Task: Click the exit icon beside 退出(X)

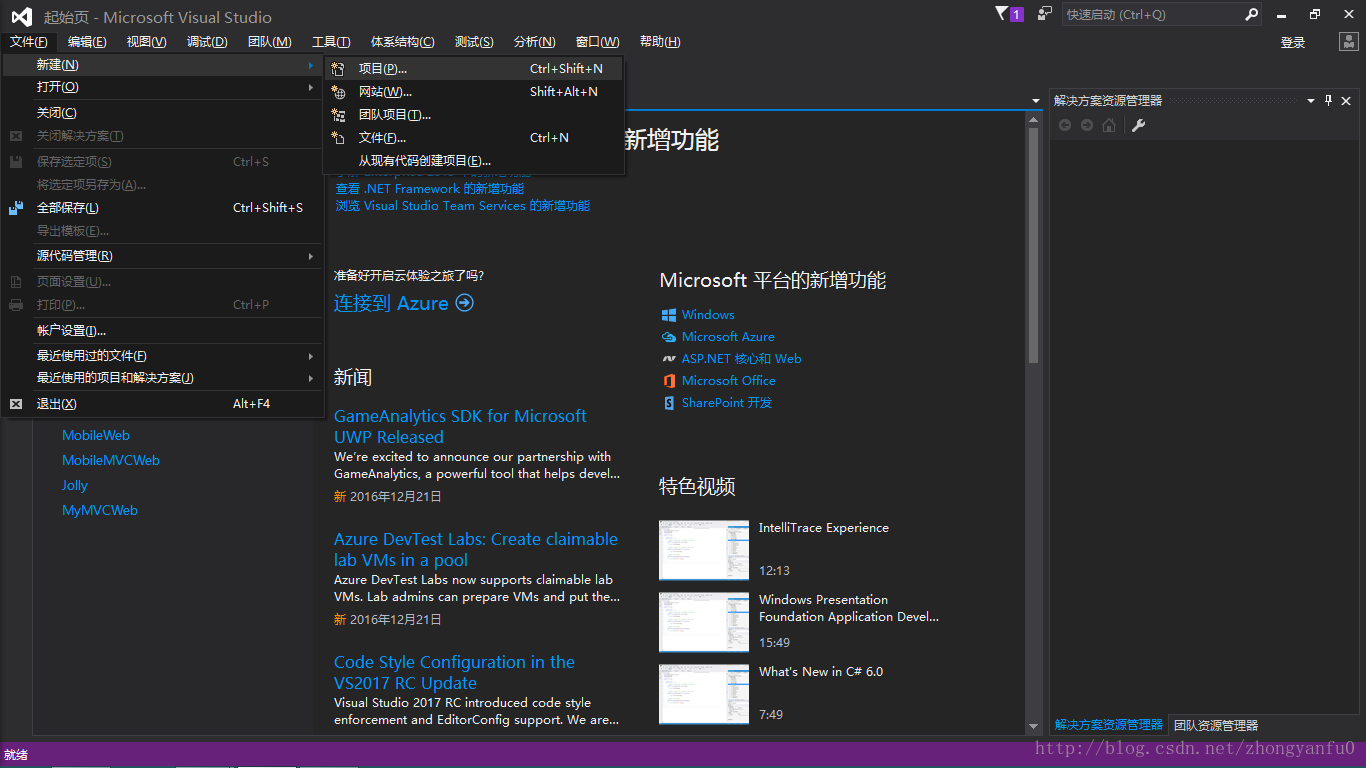Action: point(16,404)
